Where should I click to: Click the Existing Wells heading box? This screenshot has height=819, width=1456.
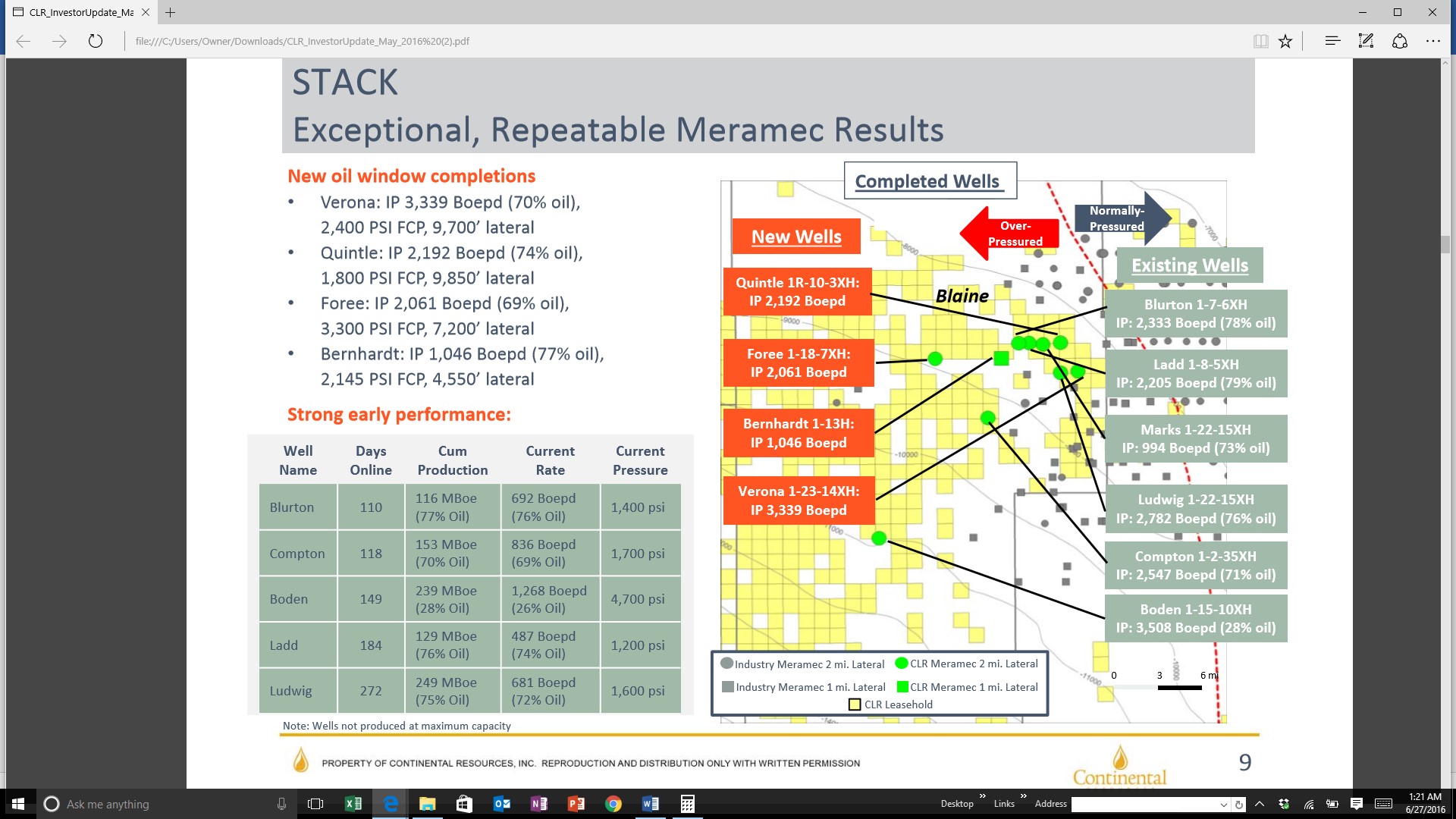pyautogui.click(x=1190, y=265)
